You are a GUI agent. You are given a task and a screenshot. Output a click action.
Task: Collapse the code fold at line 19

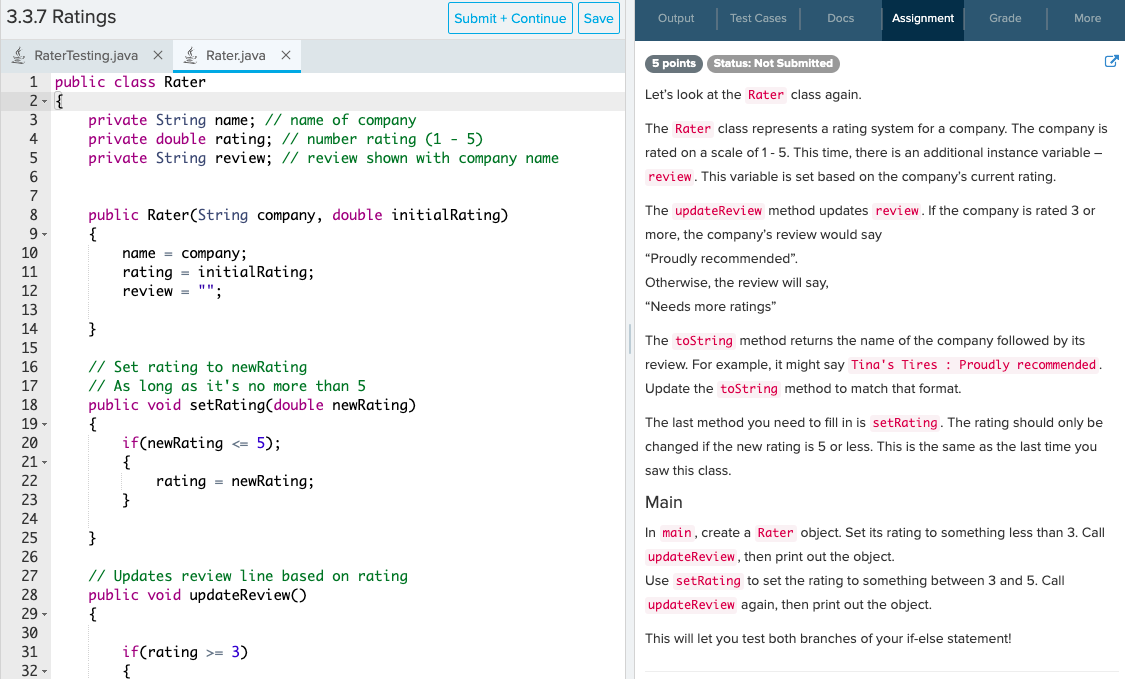[44, 424]
